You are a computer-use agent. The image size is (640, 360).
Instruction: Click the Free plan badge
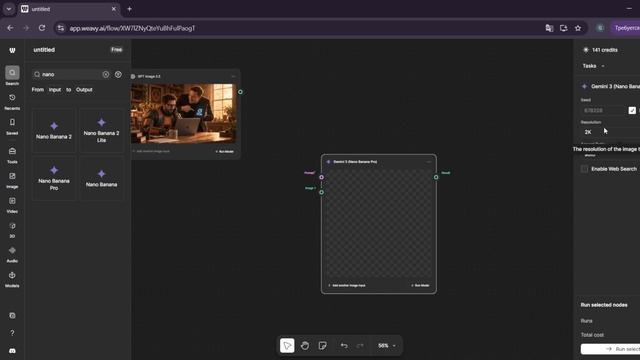tap(116, 50)
